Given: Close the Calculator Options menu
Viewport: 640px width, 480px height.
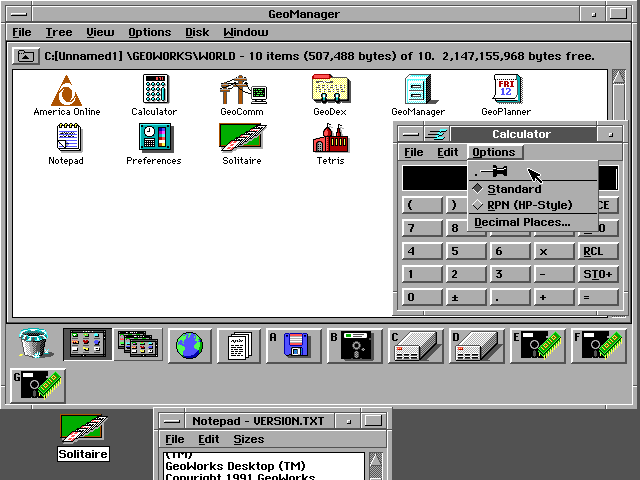Looking at the screenshot, I should tap(494, 152).
